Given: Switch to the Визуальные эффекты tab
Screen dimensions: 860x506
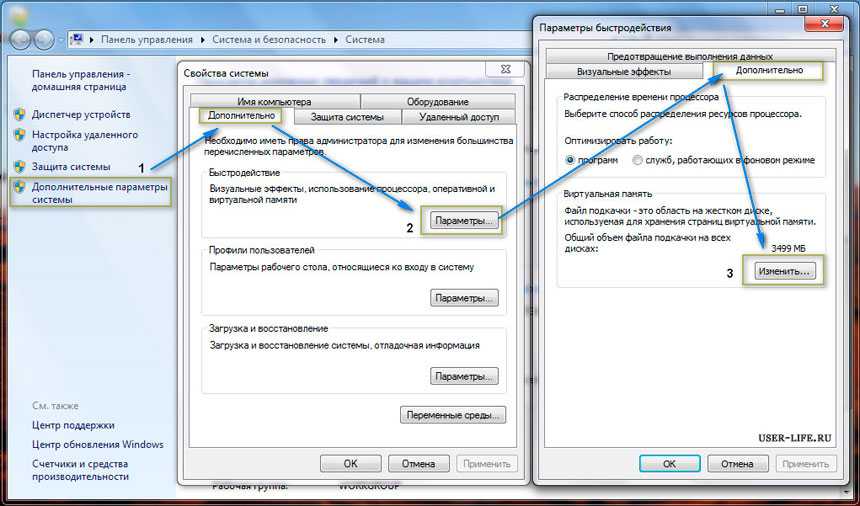Looking at the screenshot, I should click(x=625, y=72).
